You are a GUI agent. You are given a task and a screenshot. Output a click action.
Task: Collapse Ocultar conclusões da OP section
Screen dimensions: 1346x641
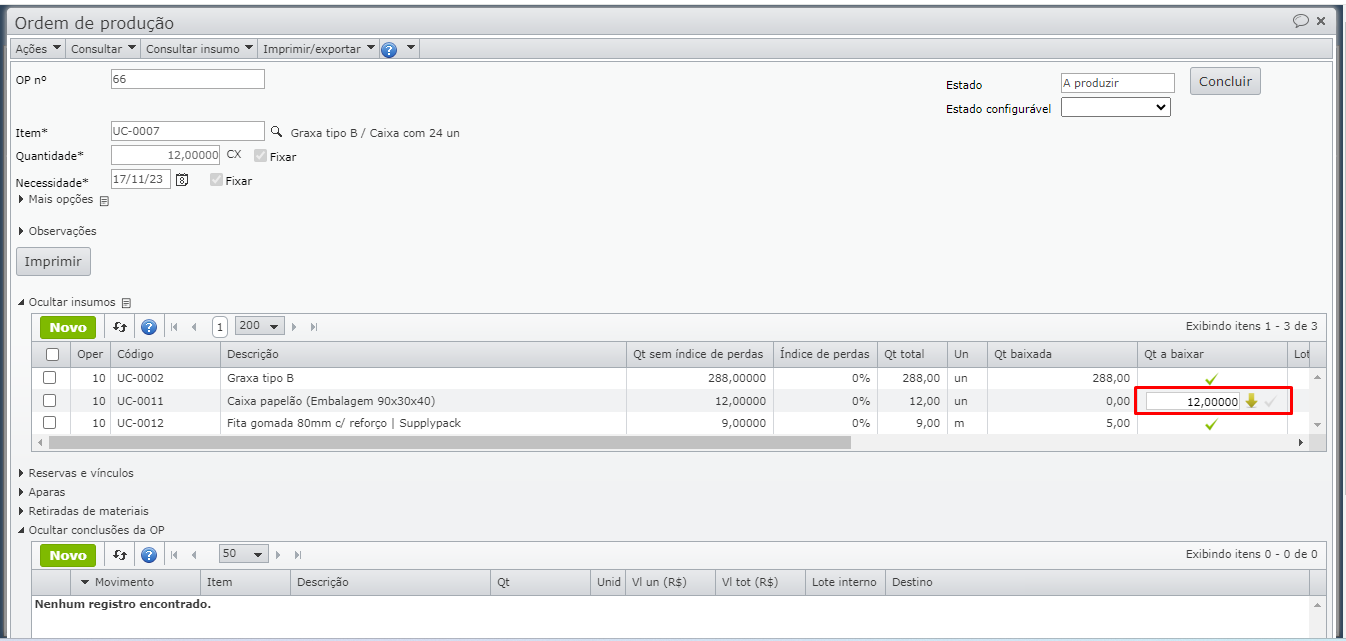(x=92, y=529)
